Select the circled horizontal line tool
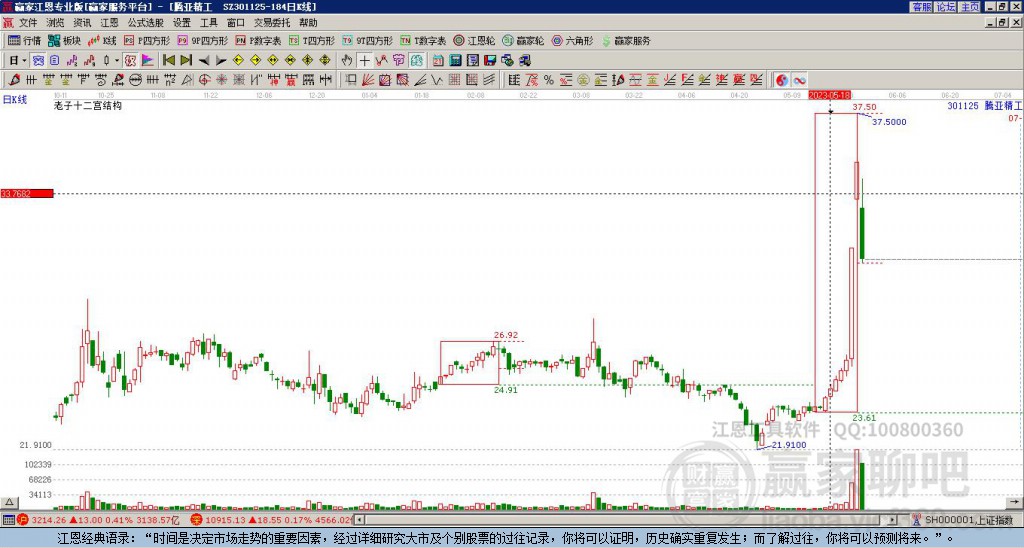The width and height of the screenshot is (1024, 548). pyautogui.click(x=135, y=80)
